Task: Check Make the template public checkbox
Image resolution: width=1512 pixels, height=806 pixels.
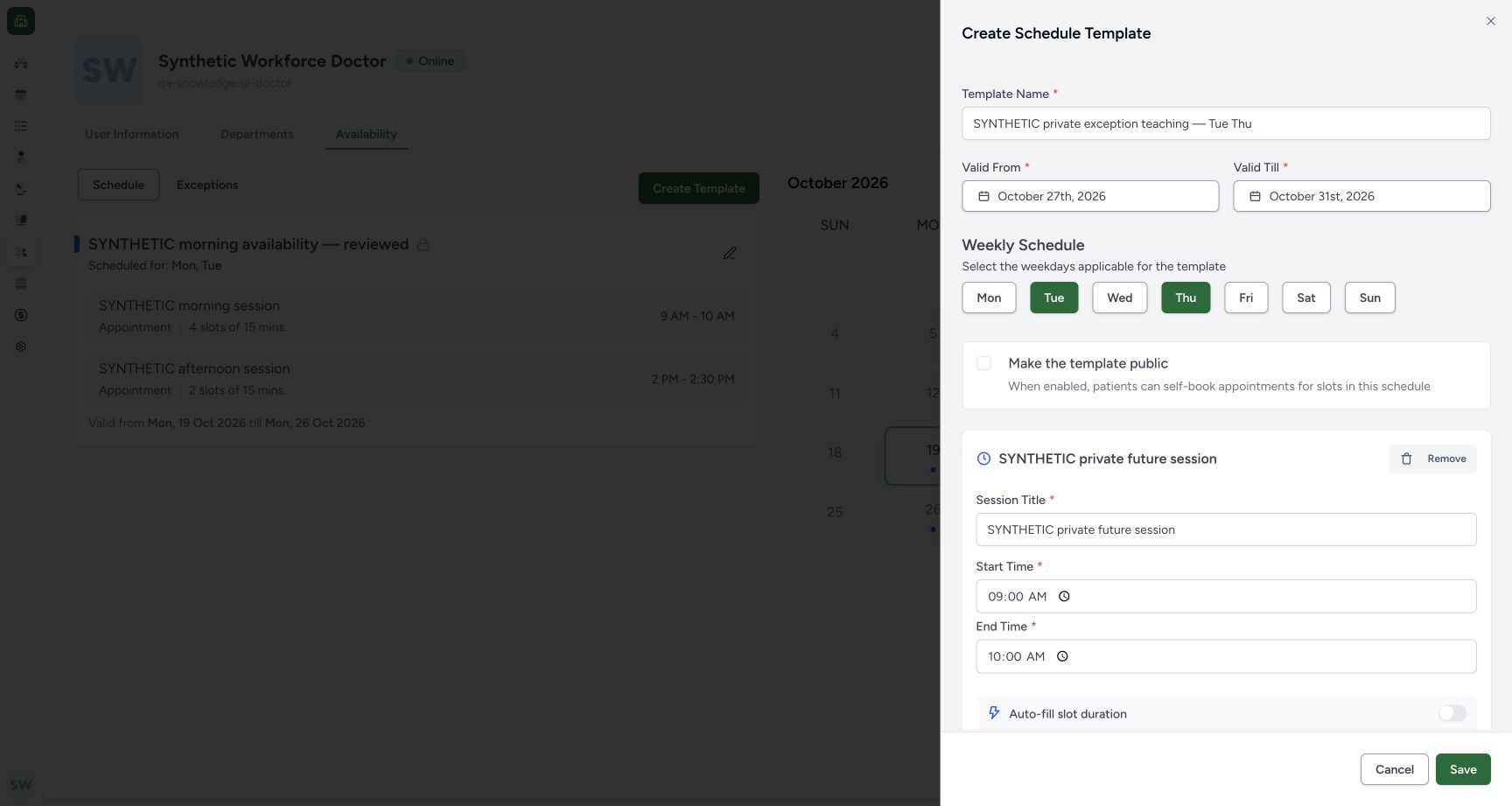Action: (x=984, y=363)
